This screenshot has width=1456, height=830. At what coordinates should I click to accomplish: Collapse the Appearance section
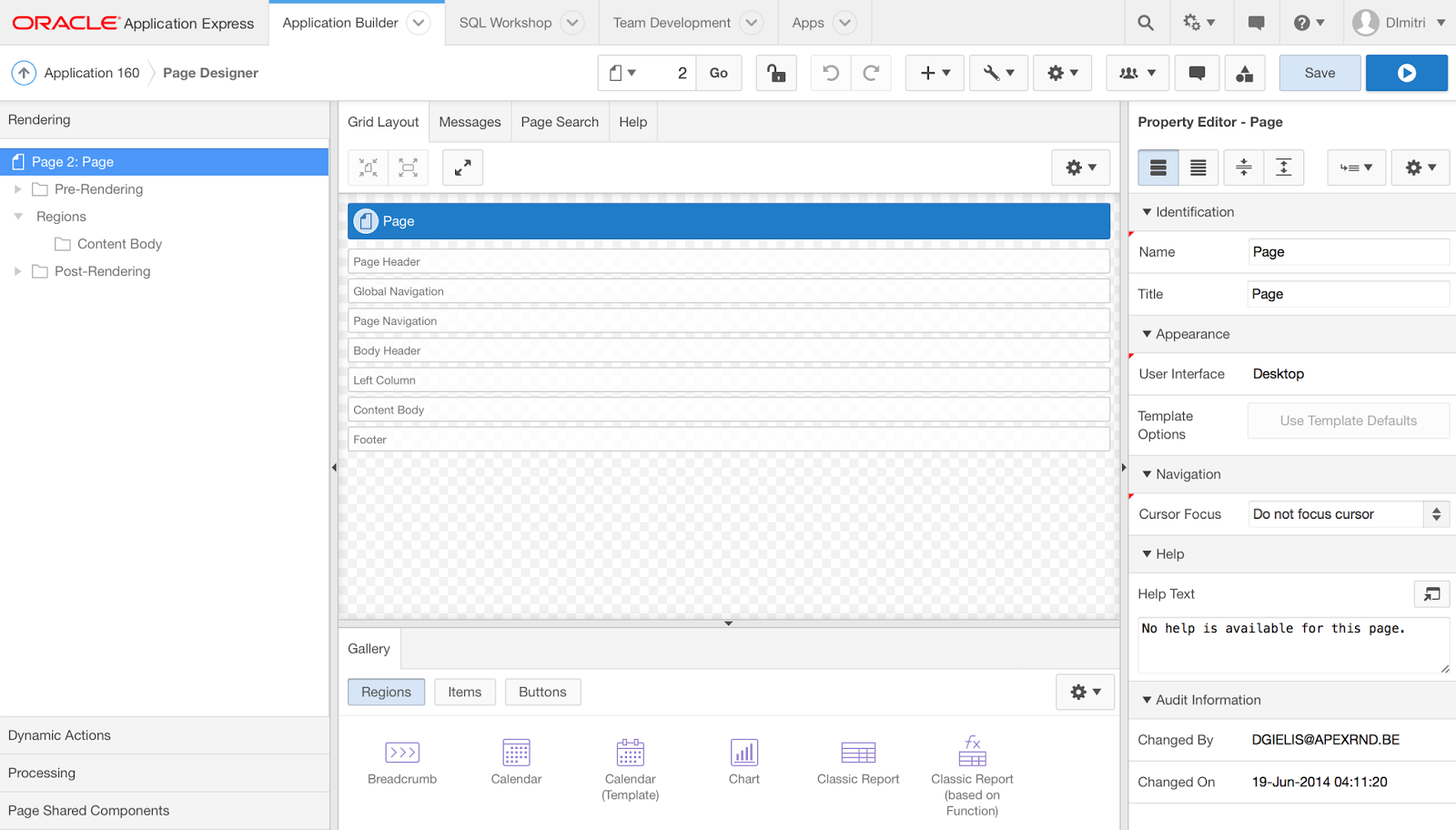coord(1147,334)
